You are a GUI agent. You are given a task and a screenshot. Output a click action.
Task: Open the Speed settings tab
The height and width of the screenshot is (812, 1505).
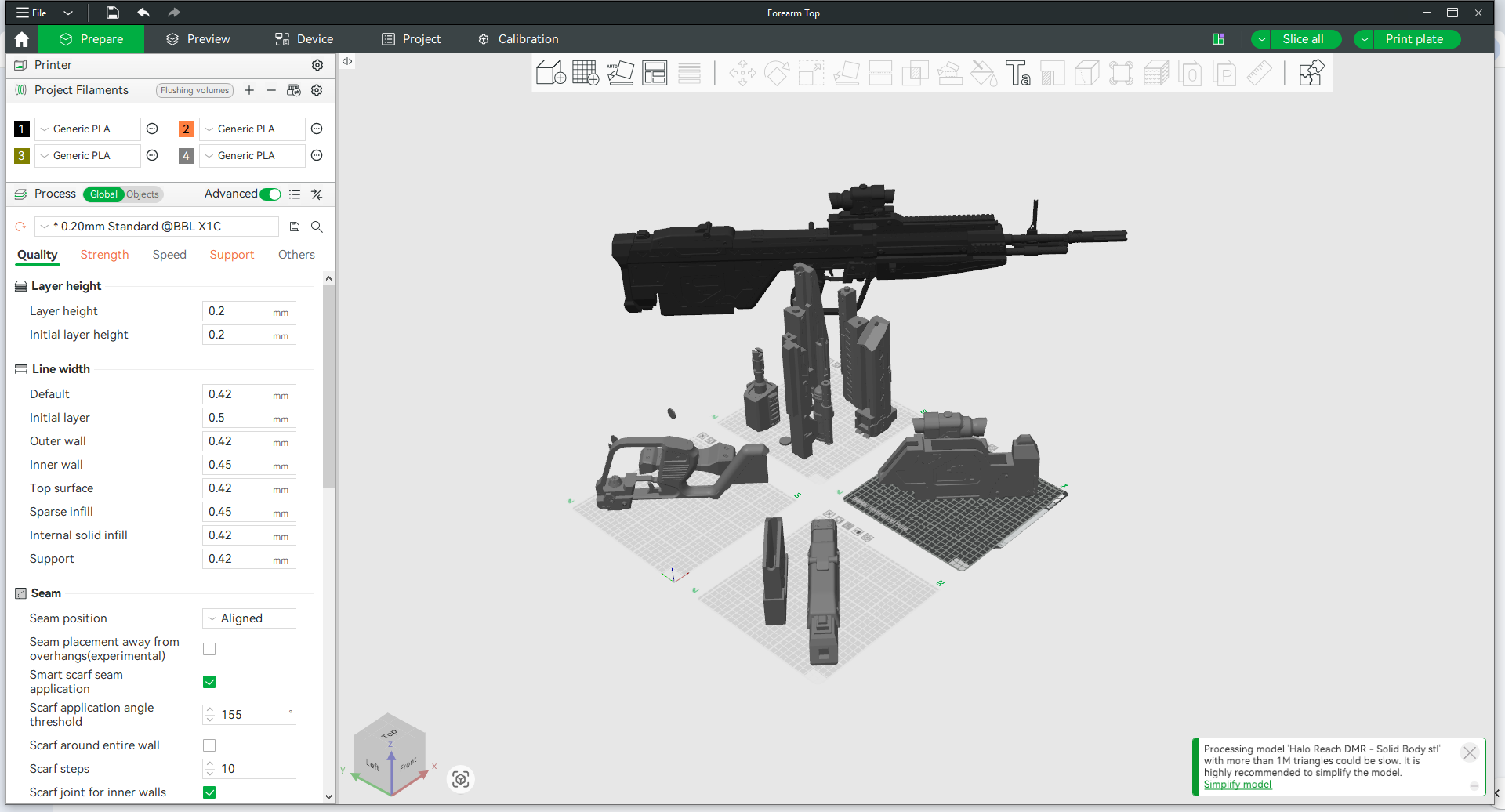coord(169,255)
